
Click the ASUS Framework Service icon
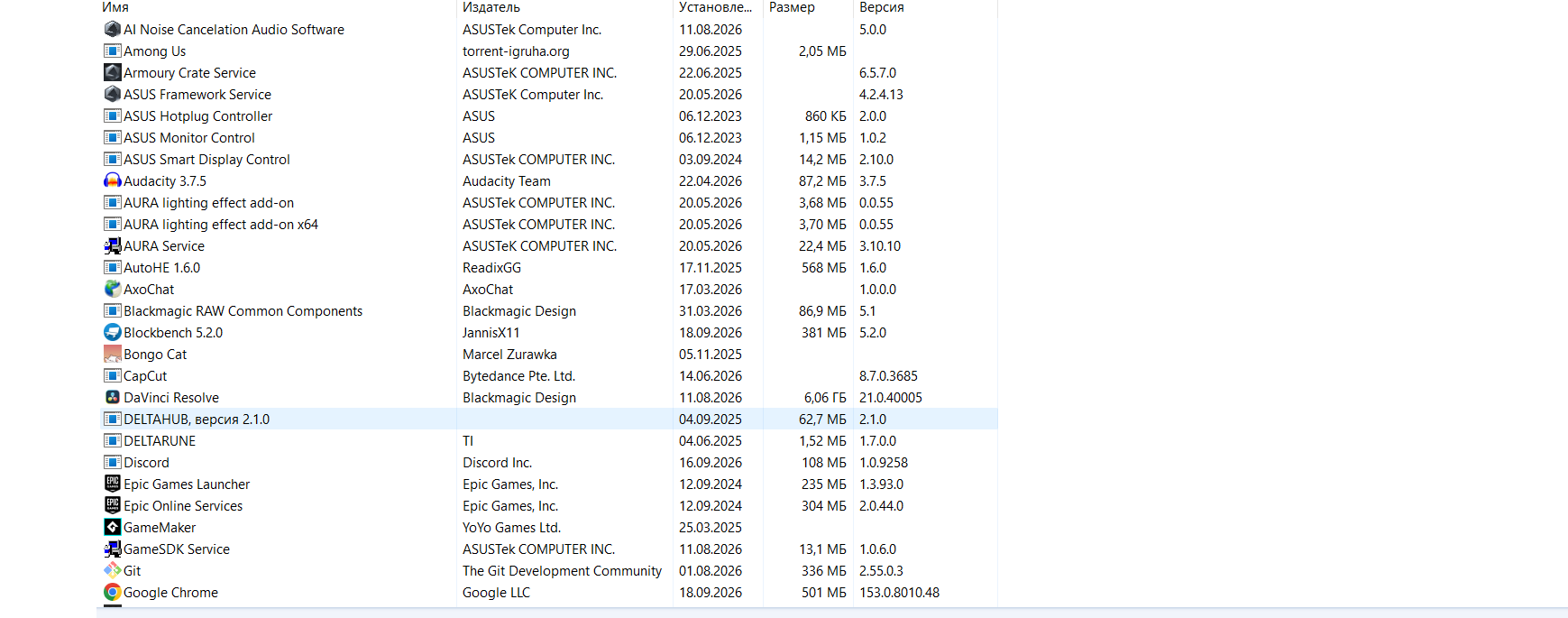(x=113, y=94)
